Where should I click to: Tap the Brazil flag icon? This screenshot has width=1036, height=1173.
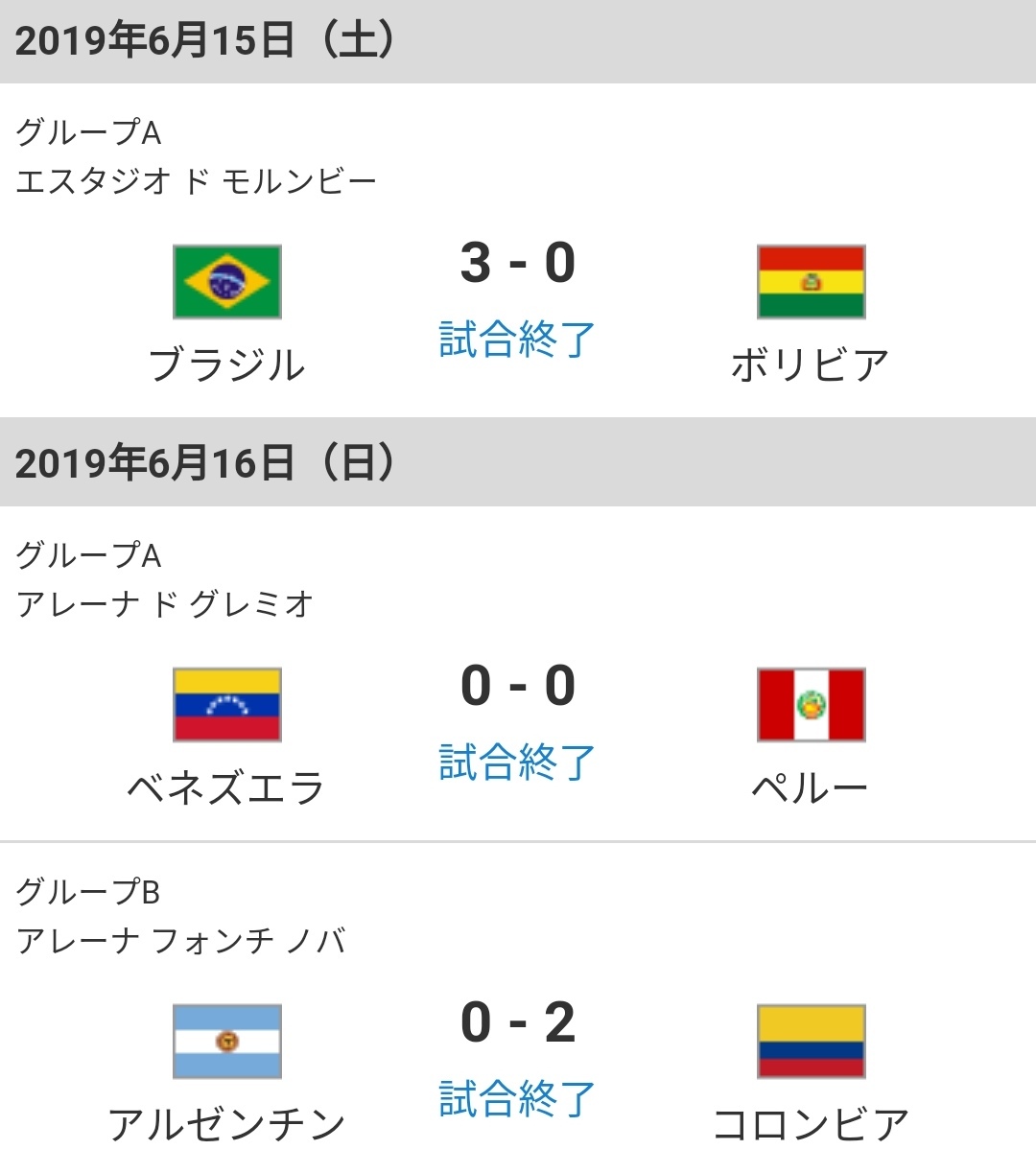coord(227,282)
